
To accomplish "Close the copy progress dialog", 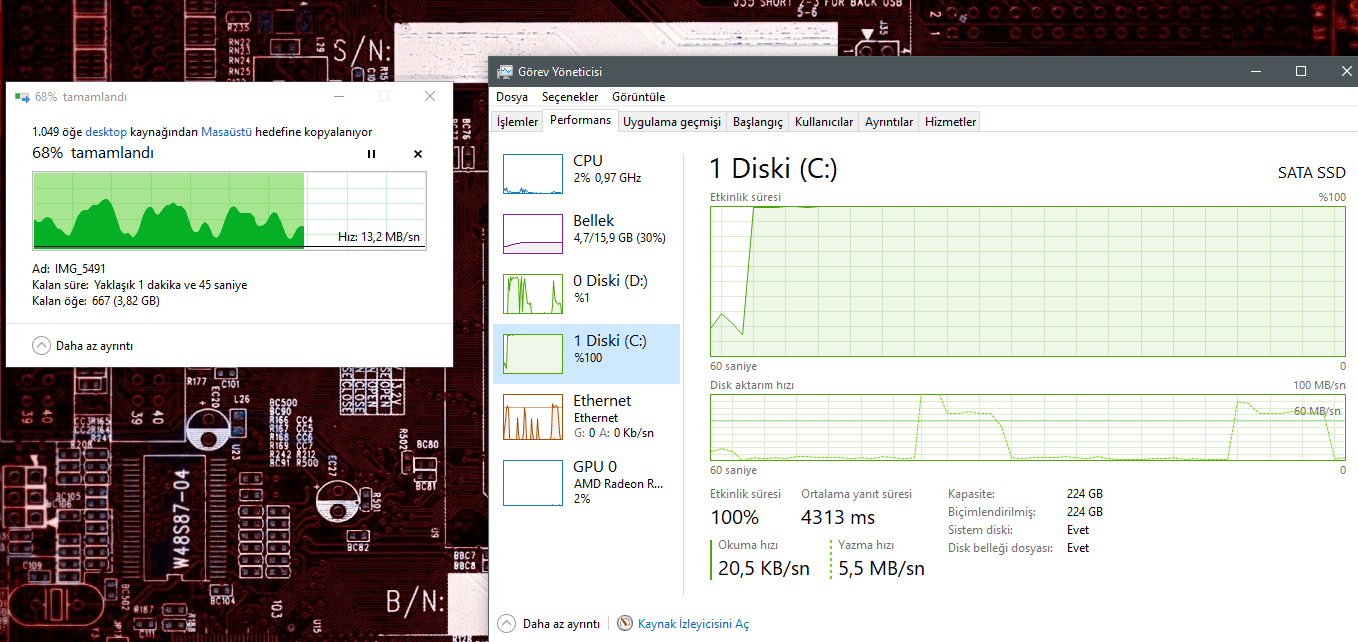I will [430, 97].
